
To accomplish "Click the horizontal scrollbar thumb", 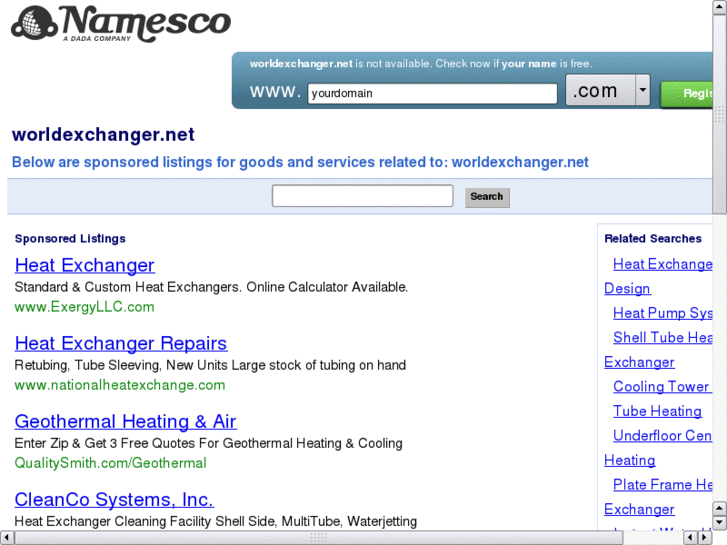I will (319, 538).
